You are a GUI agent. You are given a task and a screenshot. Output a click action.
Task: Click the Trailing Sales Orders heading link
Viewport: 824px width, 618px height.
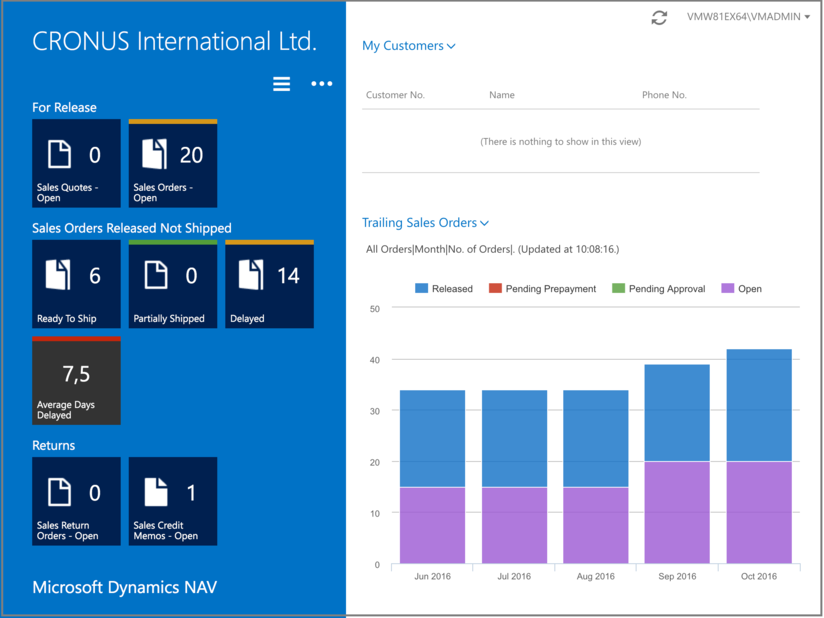(420, 222)
